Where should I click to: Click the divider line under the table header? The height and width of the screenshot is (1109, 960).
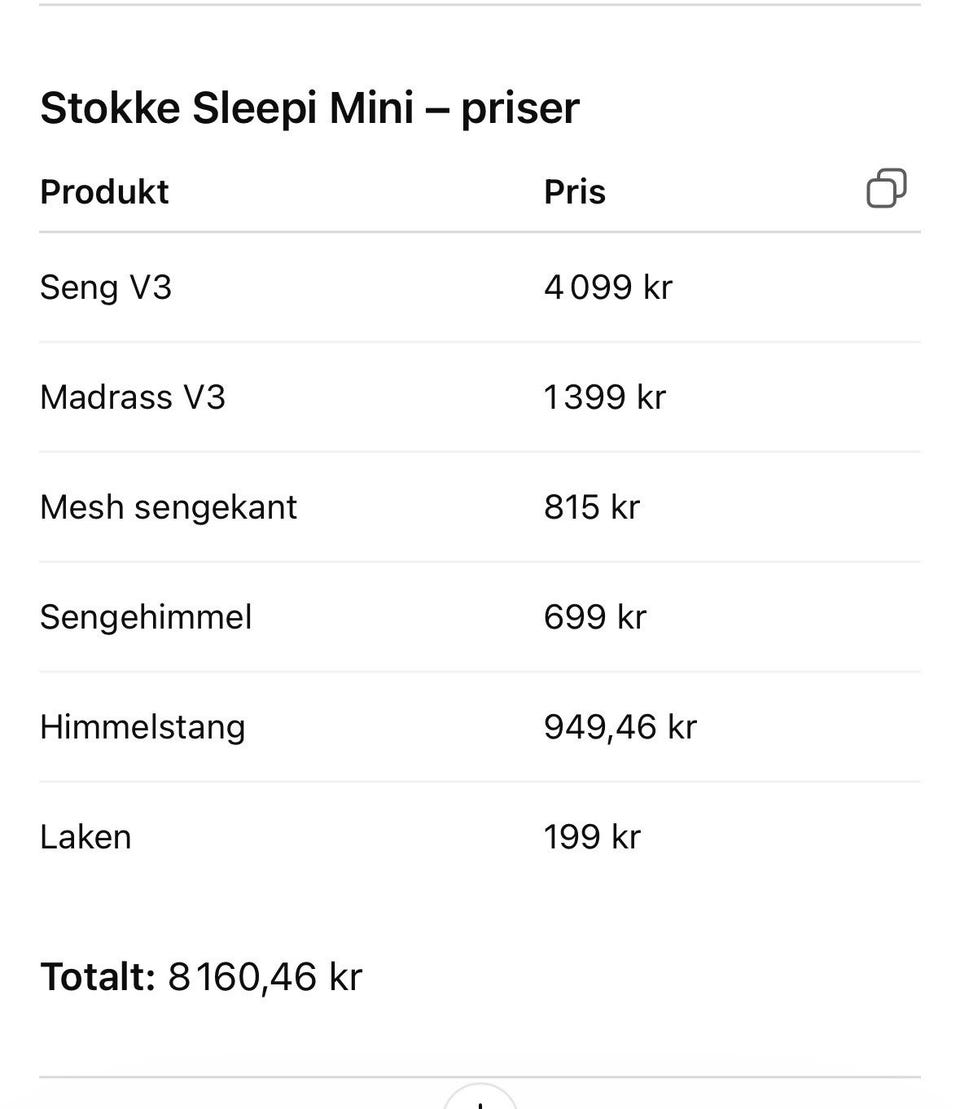point(480,232)
